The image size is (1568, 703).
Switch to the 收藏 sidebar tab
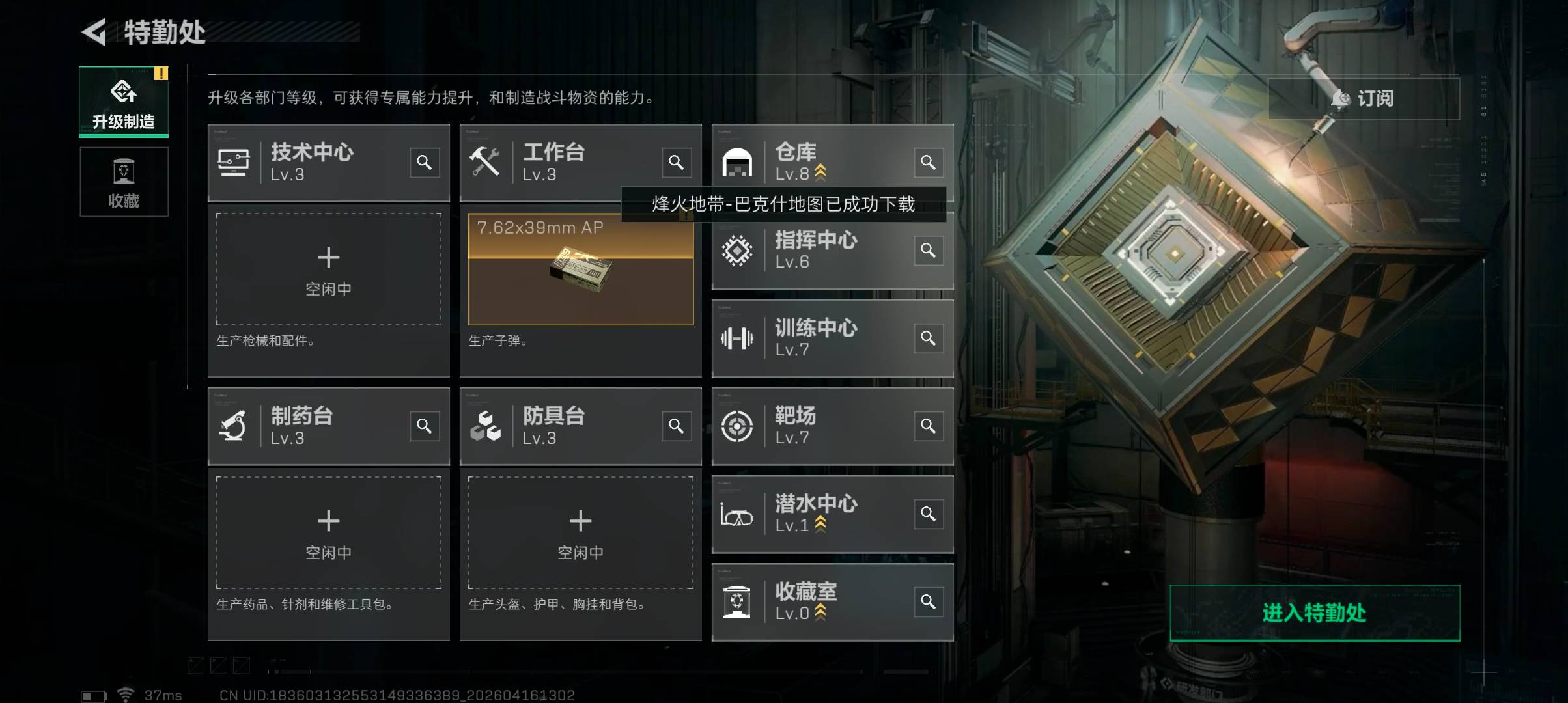(x=124, y=182)
